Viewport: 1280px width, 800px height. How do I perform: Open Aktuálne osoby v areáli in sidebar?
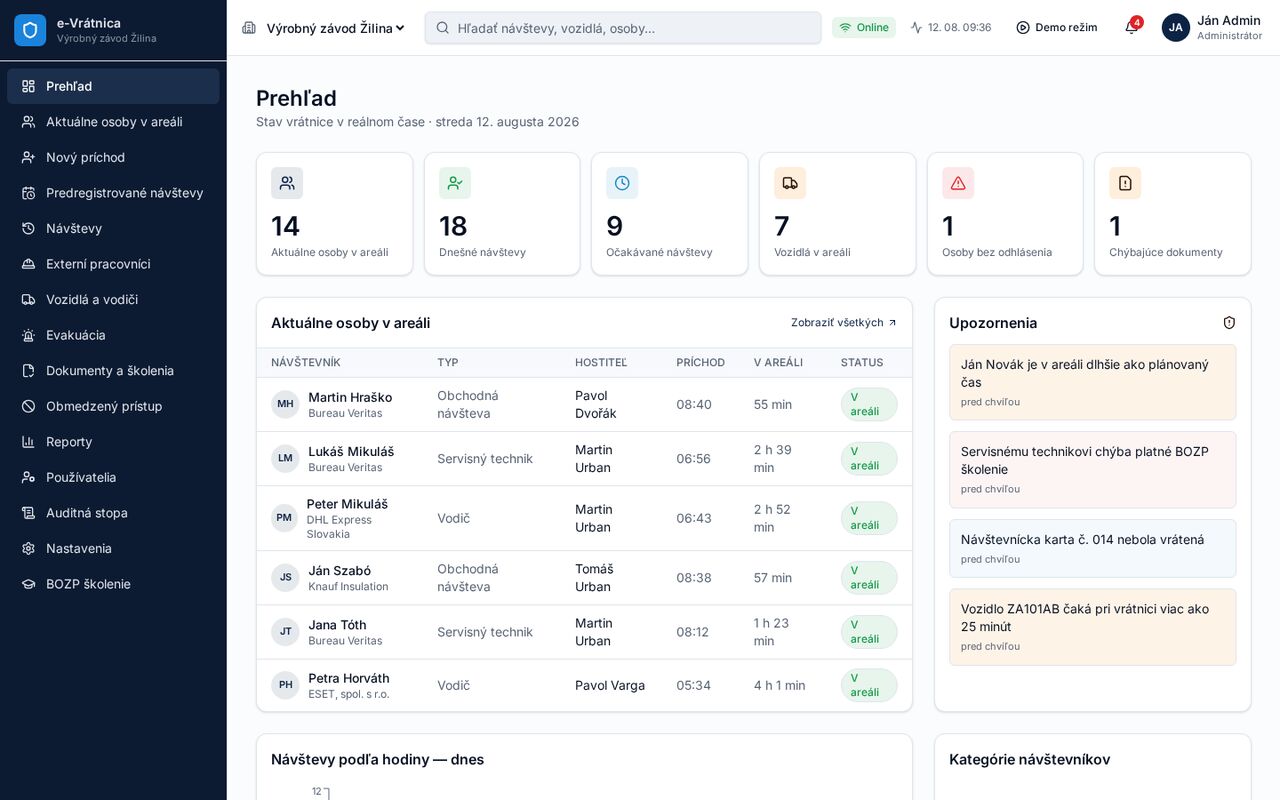(x=113, y=122)
